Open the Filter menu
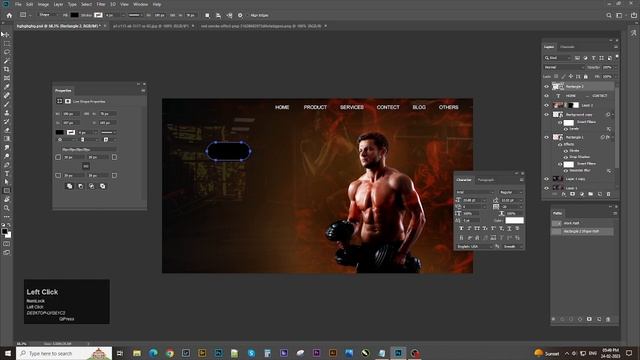 pyautogui.click(x=101, y=4)
